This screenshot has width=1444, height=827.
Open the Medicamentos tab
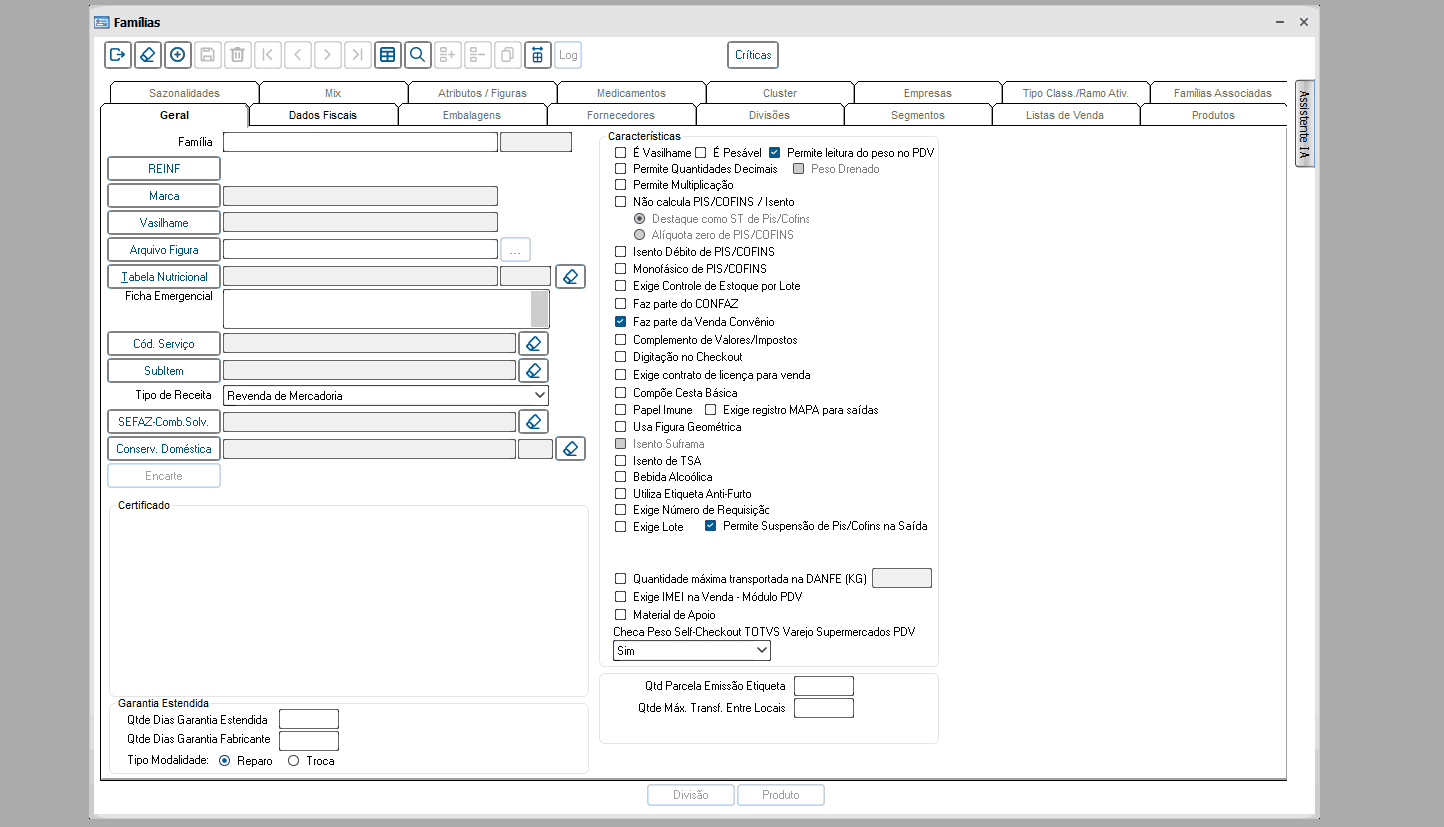(x=631, y=93)
